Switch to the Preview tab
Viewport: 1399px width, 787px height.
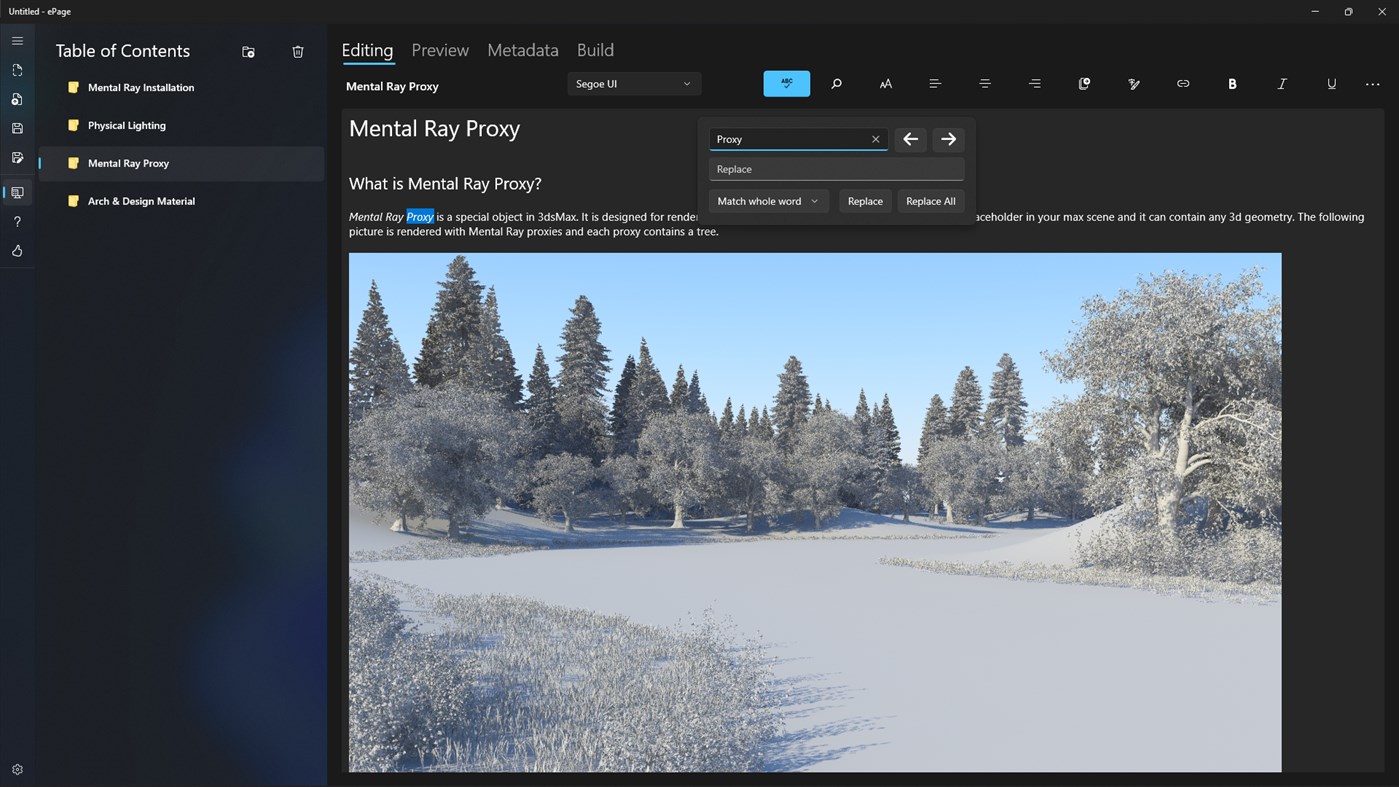point(439,50)
